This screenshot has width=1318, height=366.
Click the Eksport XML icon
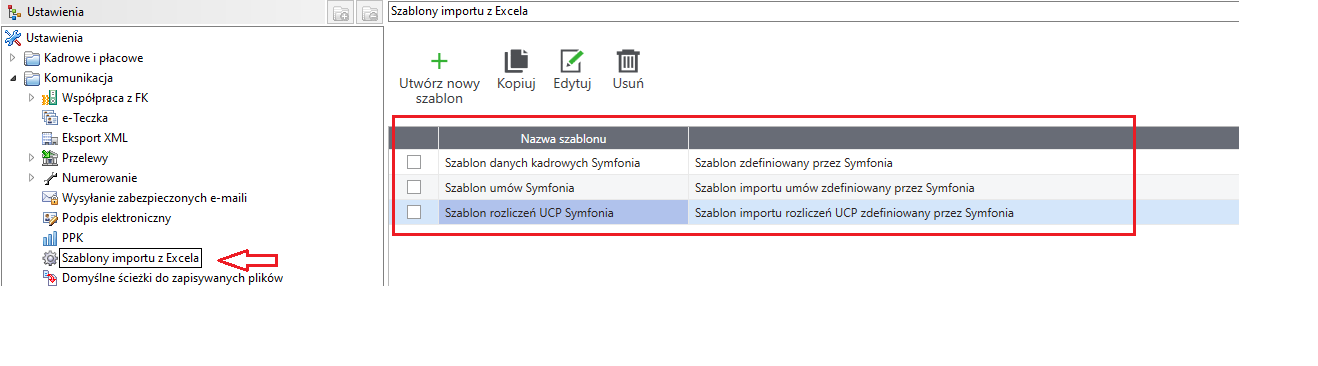tap(50, 138)
